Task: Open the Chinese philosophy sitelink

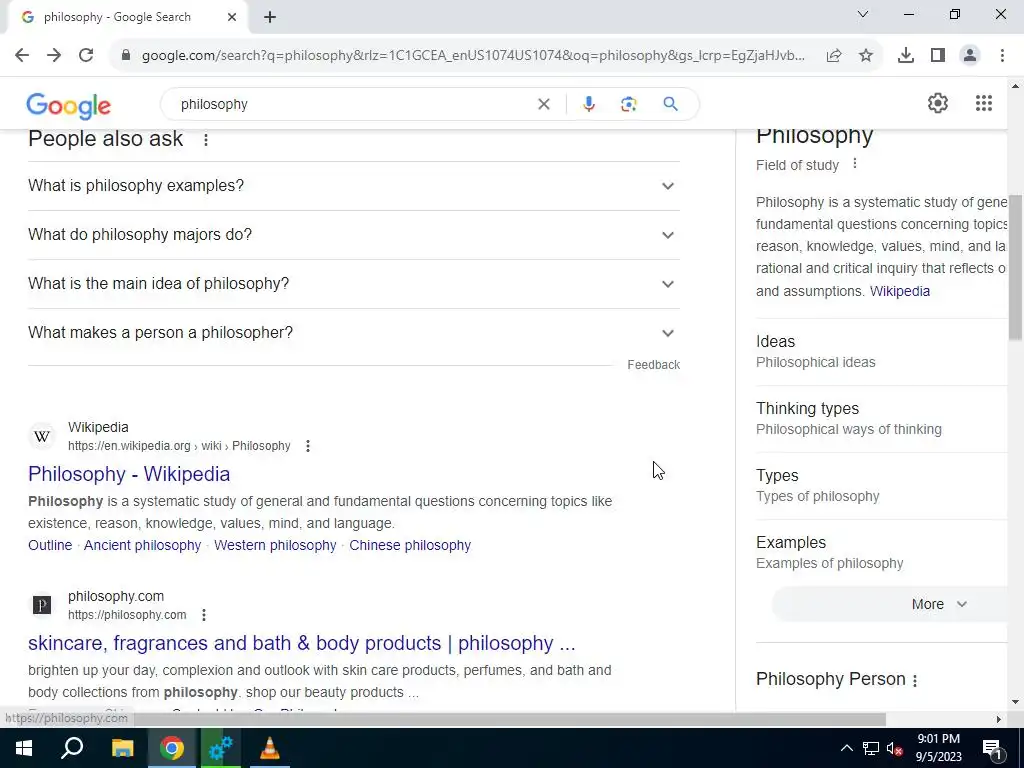Action: (410, 545)
